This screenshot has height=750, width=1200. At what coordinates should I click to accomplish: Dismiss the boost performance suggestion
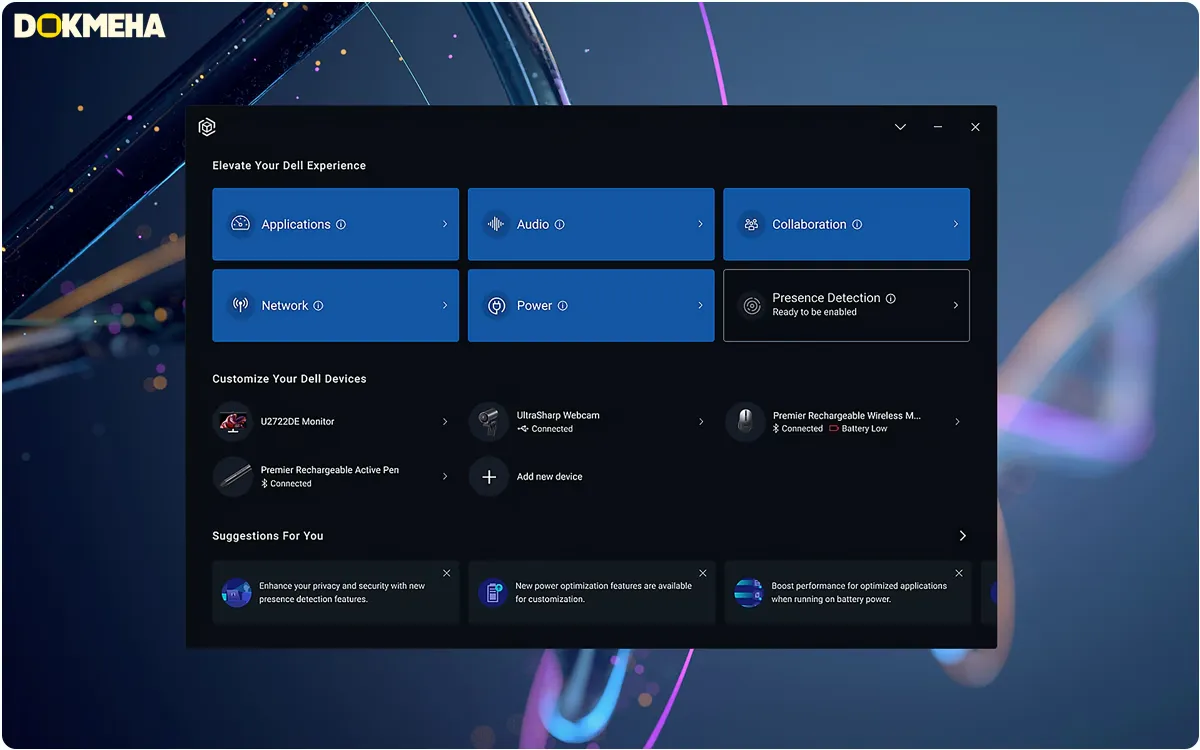[959, 573]
